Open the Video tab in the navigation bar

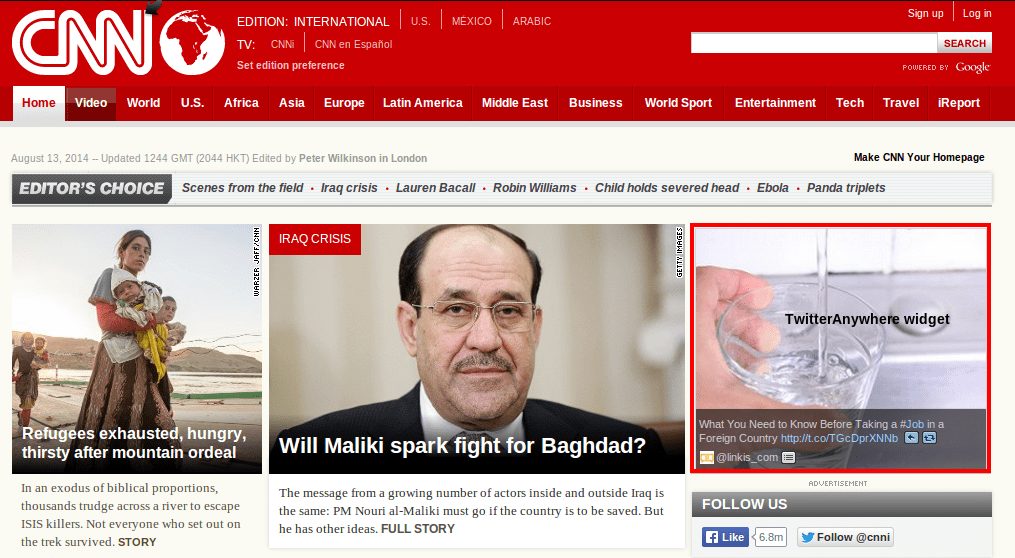pos(91,103)
